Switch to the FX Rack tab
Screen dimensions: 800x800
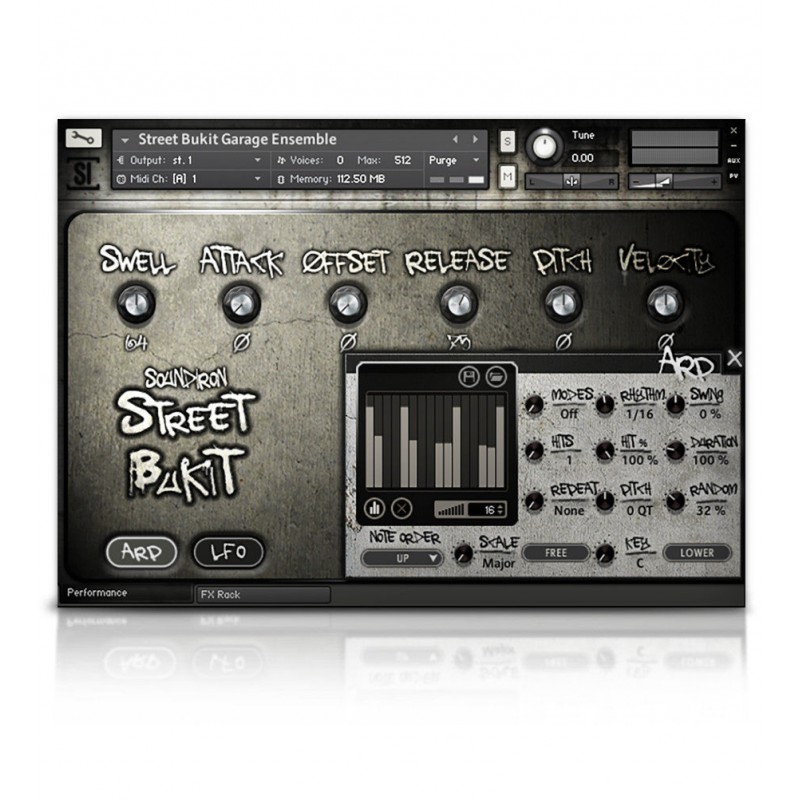(x=262, y=594)
